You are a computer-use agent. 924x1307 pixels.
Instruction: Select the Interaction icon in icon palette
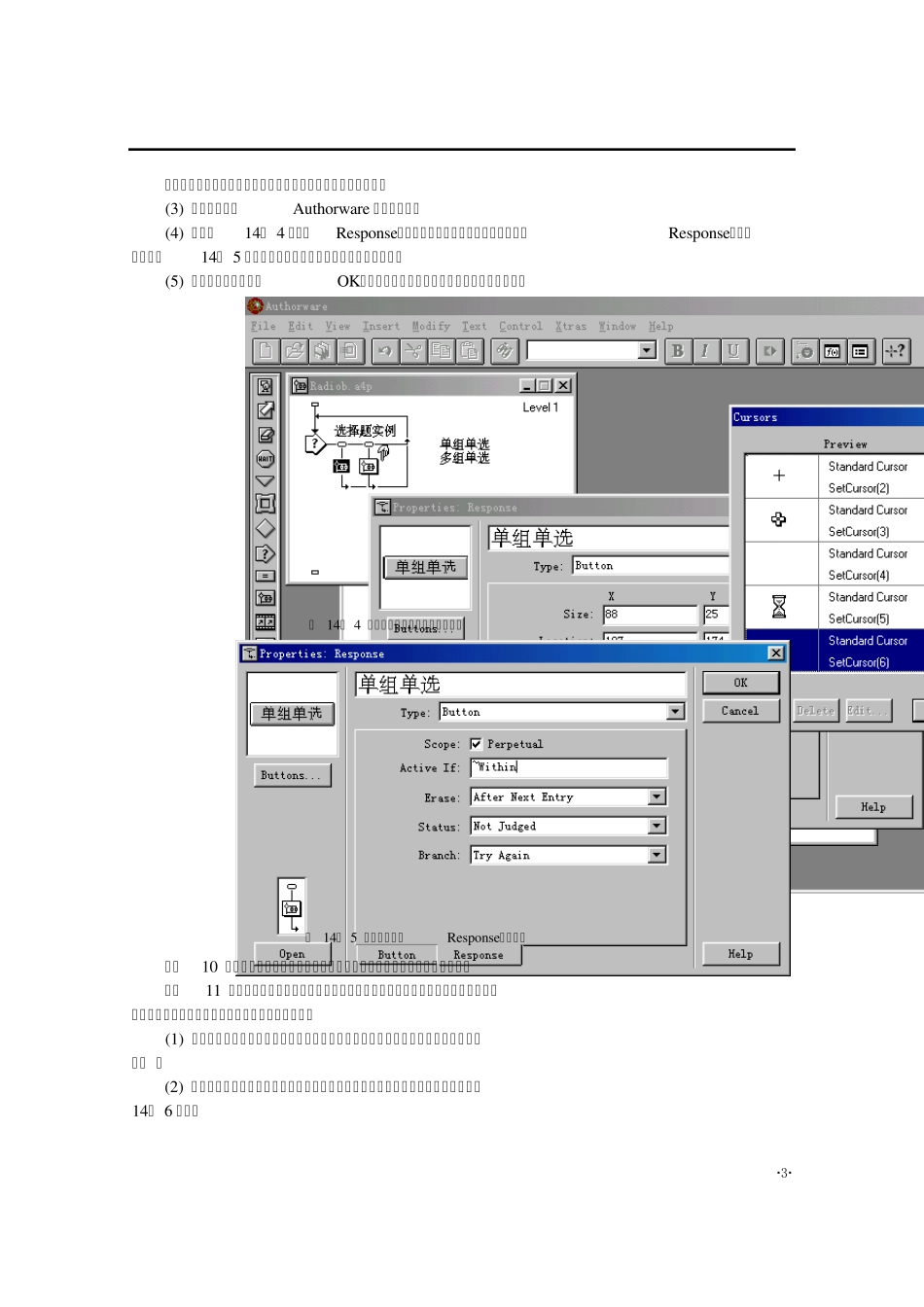[266, 553]
